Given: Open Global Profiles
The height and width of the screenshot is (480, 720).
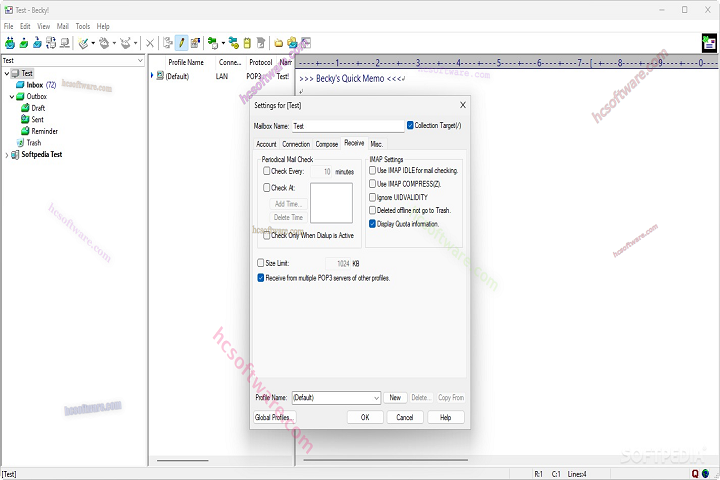Looking at the screenshot, I should [275, 417].
